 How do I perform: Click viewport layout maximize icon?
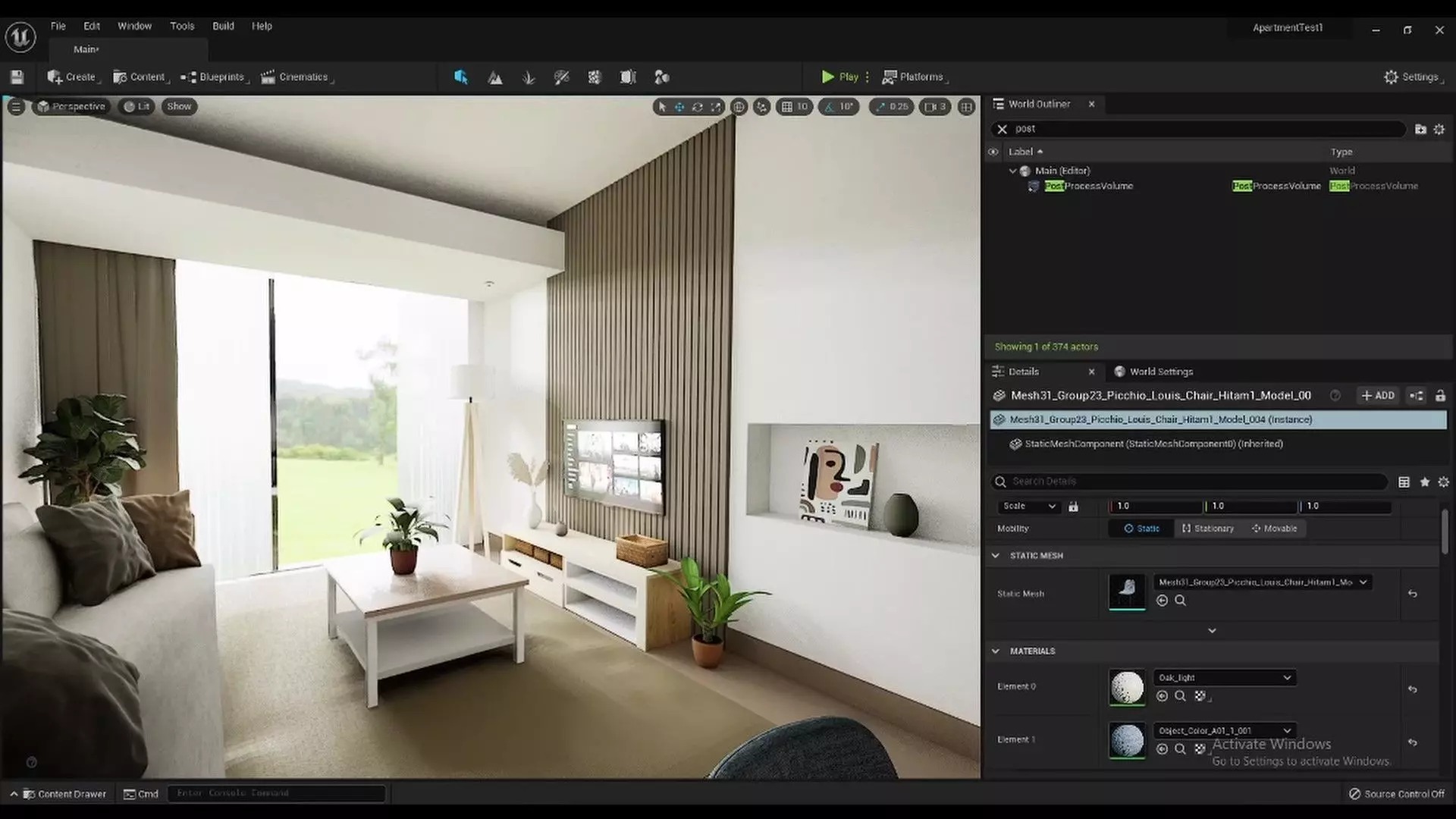point(966,107)
